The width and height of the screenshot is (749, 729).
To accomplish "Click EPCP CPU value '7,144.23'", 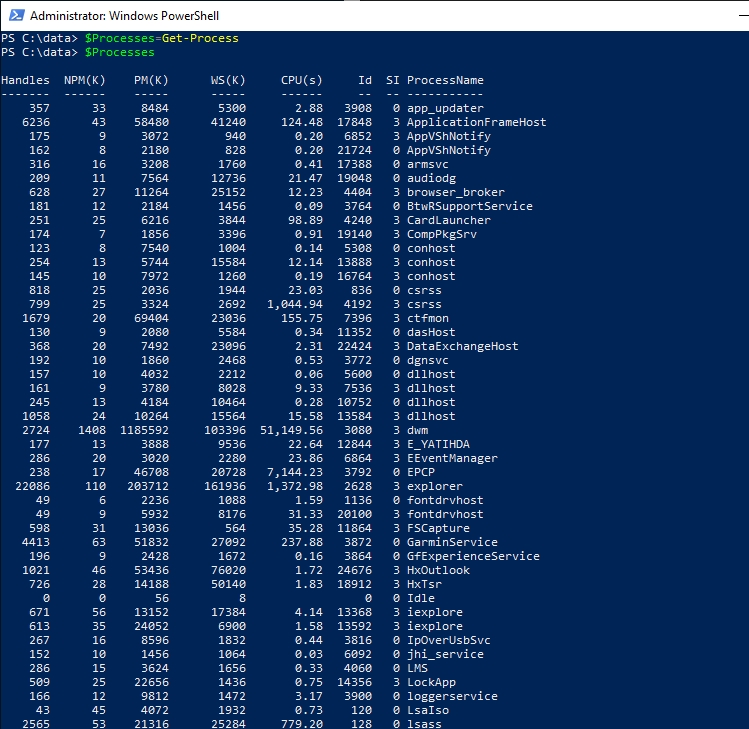I will (295, 472).
